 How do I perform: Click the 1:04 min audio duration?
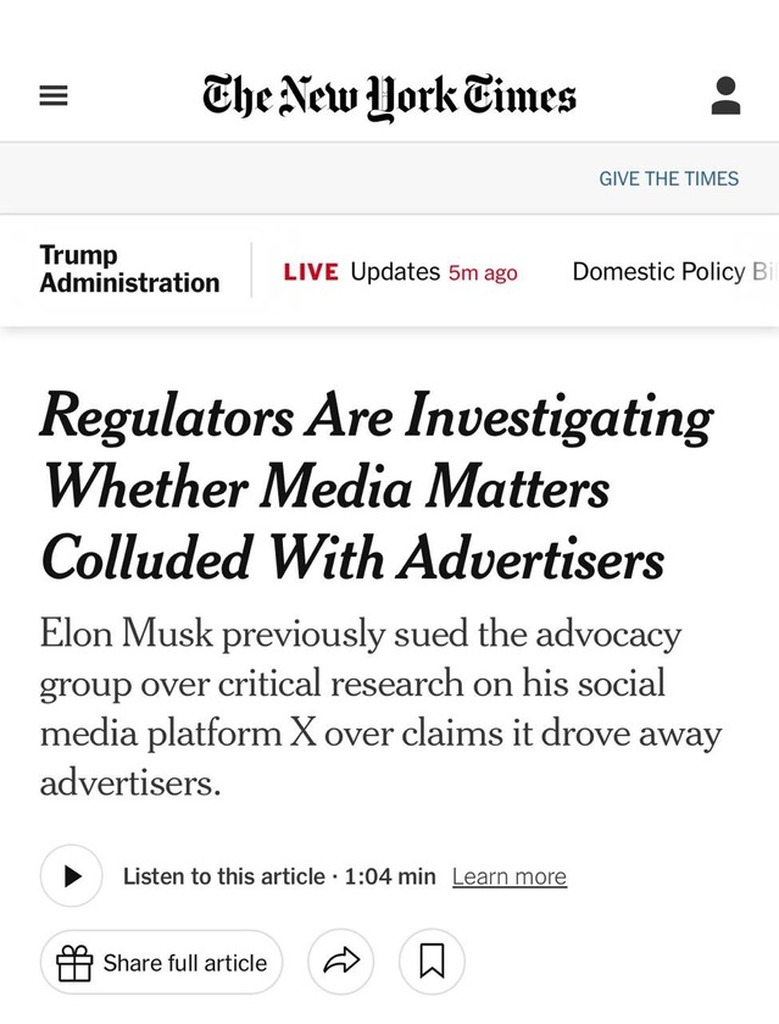390,876
